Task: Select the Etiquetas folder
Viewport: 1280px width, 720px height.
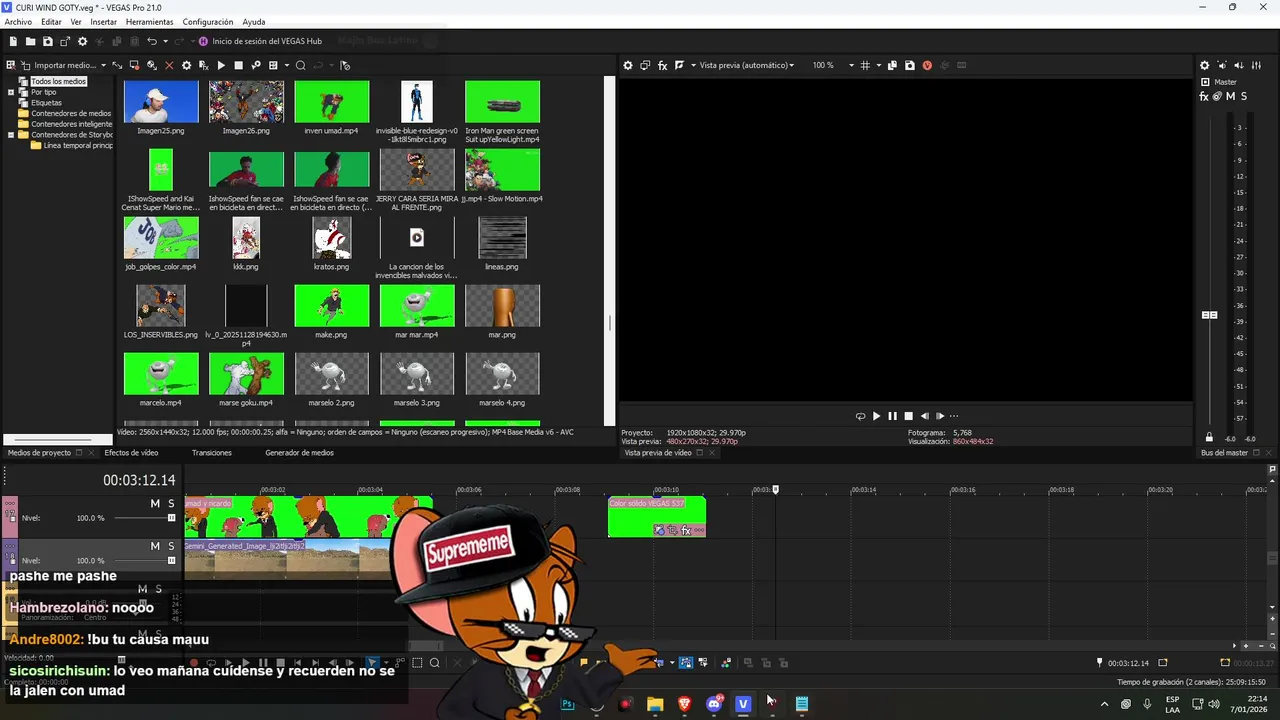Action: [x=46, y=103]
